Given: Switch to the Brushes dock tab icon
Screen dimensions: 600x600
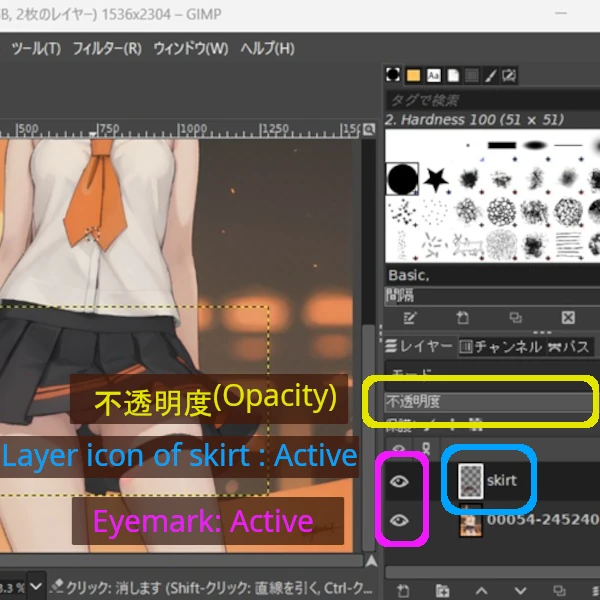Looking at the screenshot, I should 393,75.
